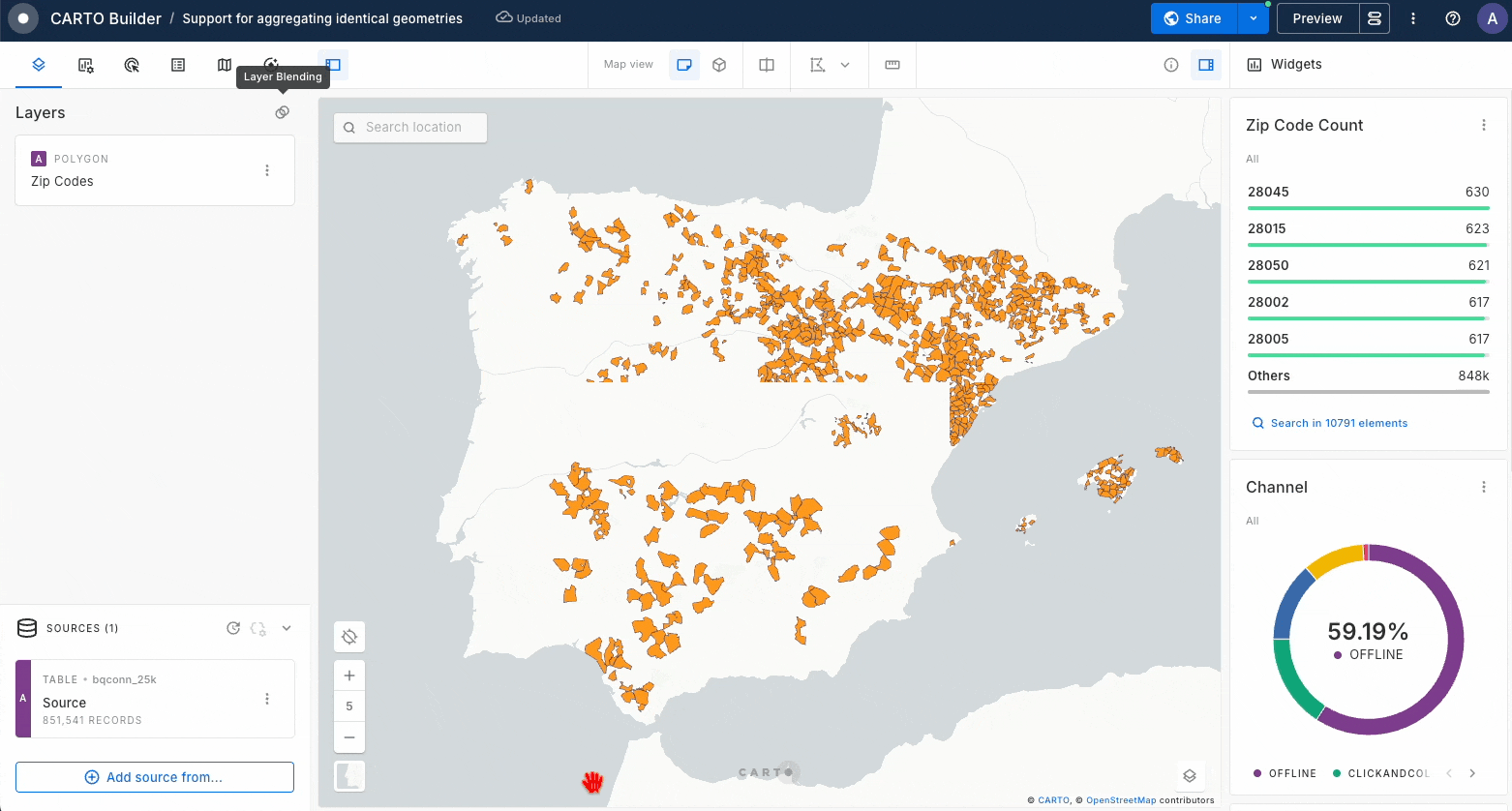
Task: Zoom in the map with plus button
Action: tap(349, 676)
